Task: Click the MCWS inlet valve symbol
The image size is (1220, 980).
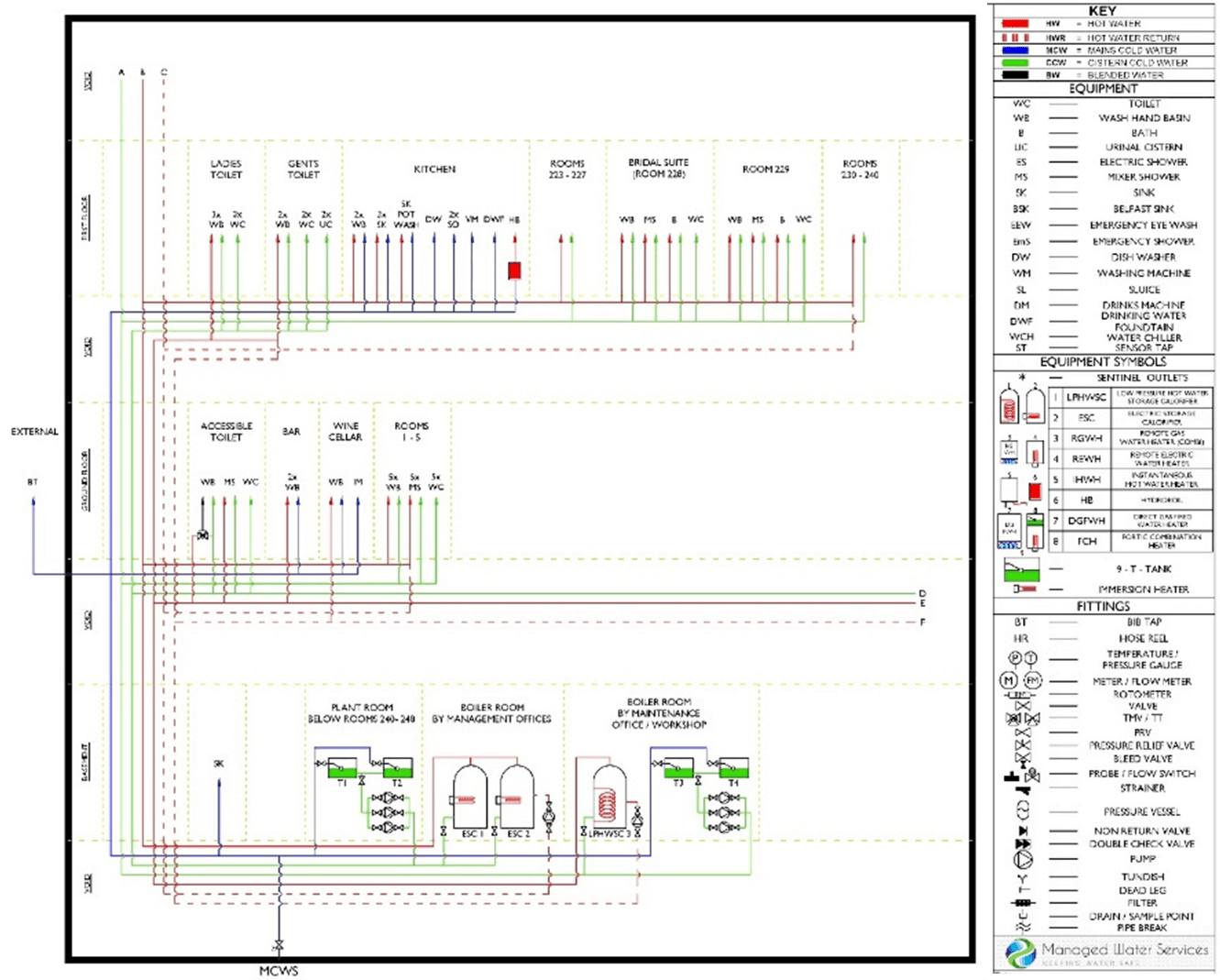Action: click(278, 945)
